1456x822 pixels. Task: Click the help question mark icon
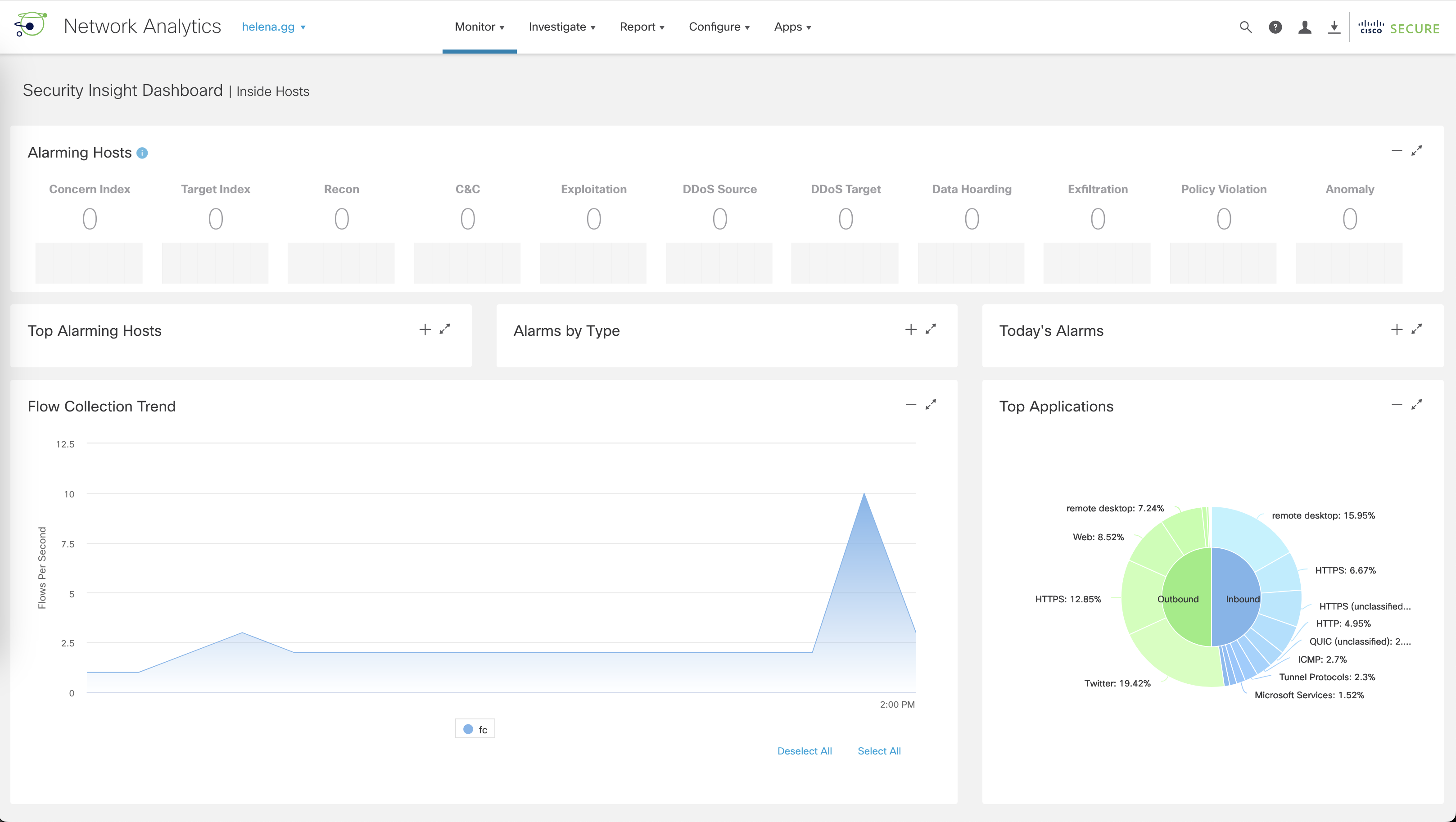(x=1275, y=27)
